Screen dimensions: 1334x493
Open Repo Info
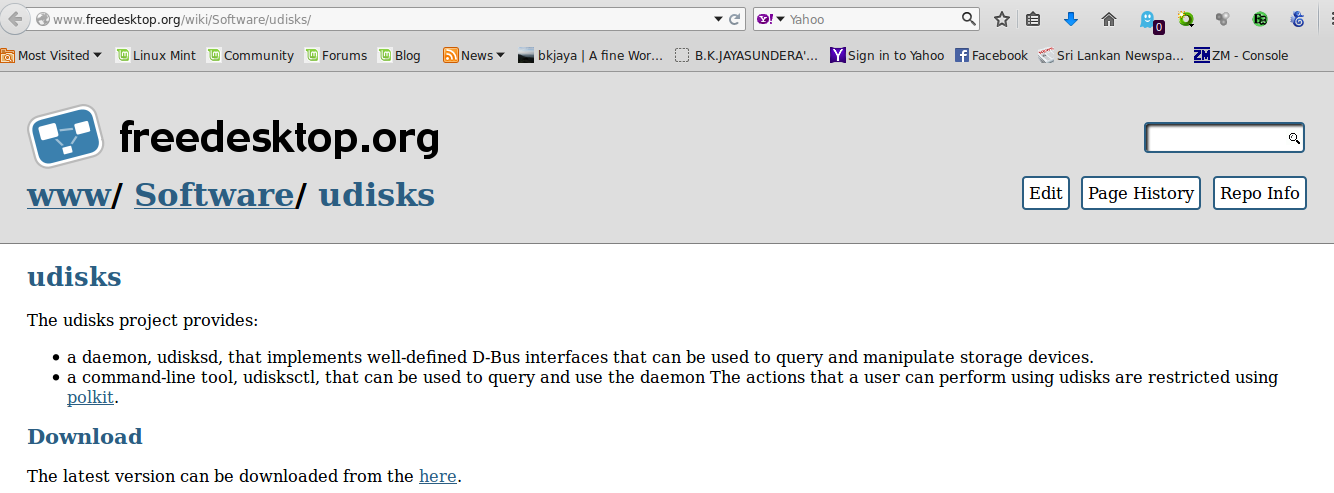pos(1260,193)
